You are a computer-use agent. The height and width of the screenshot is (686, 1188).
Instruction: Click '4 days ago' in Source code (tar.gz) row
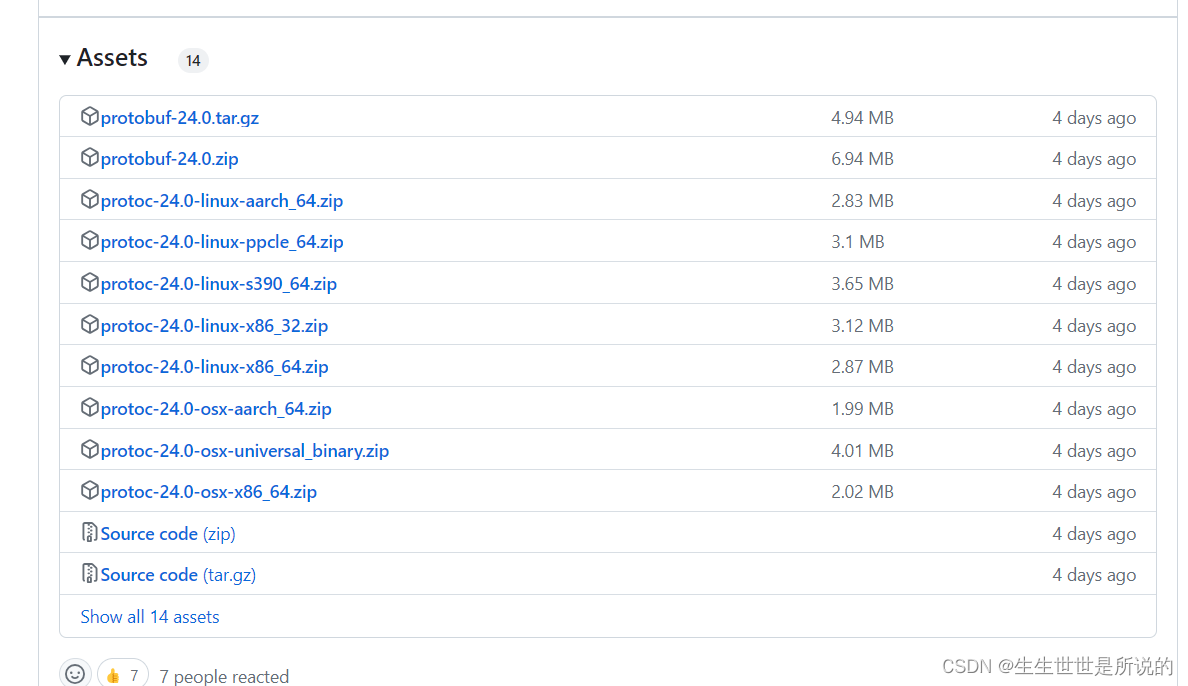coord(1094,575)
